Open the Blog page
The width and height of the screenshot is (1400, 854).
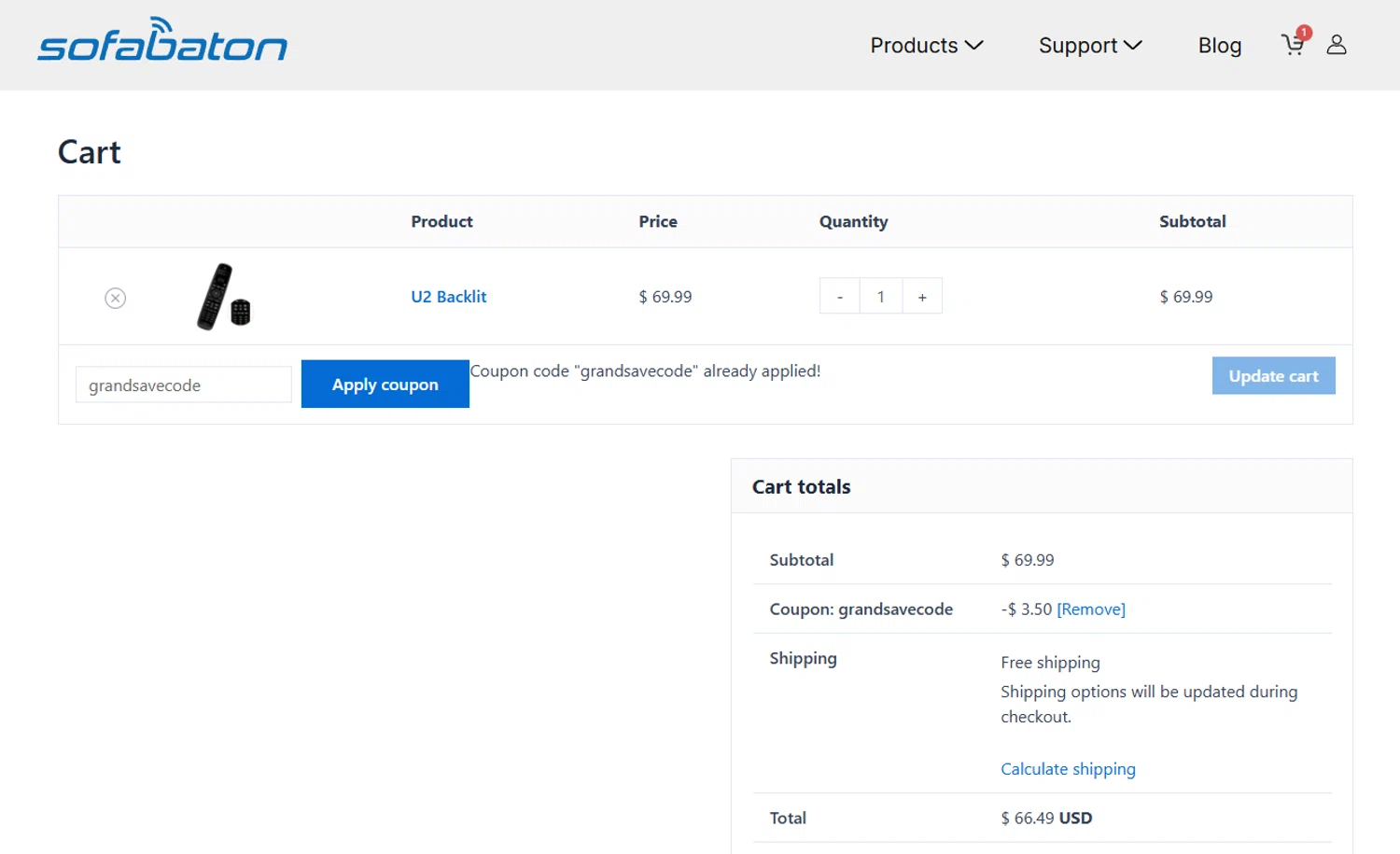click(1220, 45)
